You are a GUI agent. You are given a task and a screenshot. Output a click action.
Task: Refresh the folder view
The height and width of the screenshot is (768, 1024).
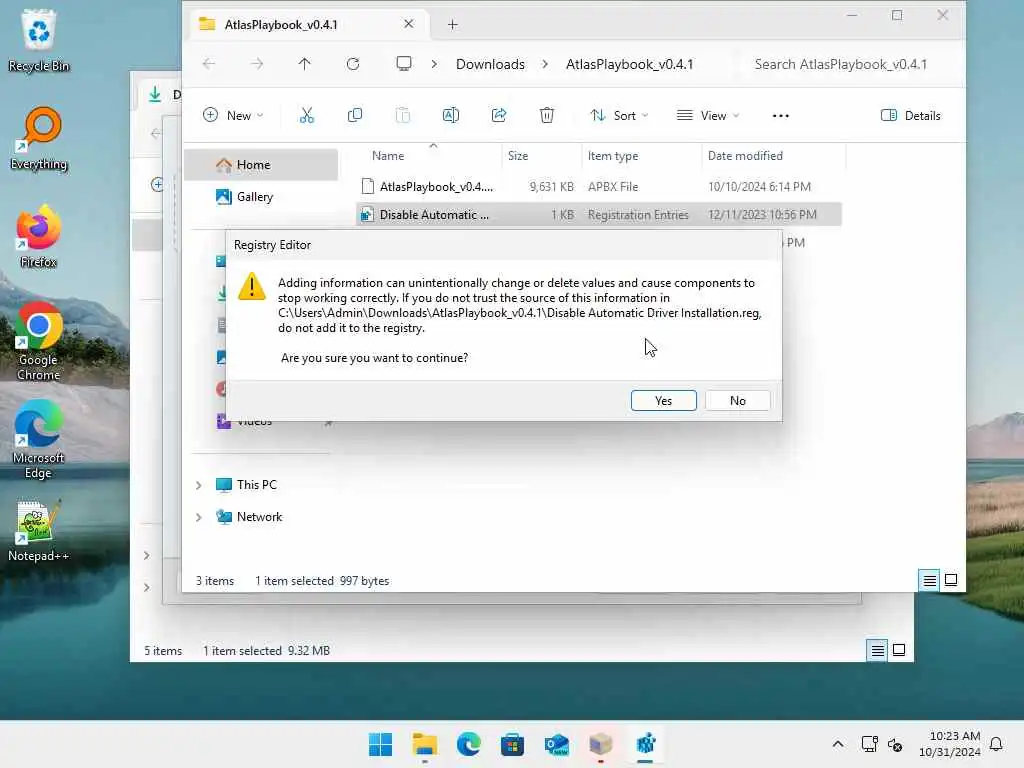tap(353, 64)
